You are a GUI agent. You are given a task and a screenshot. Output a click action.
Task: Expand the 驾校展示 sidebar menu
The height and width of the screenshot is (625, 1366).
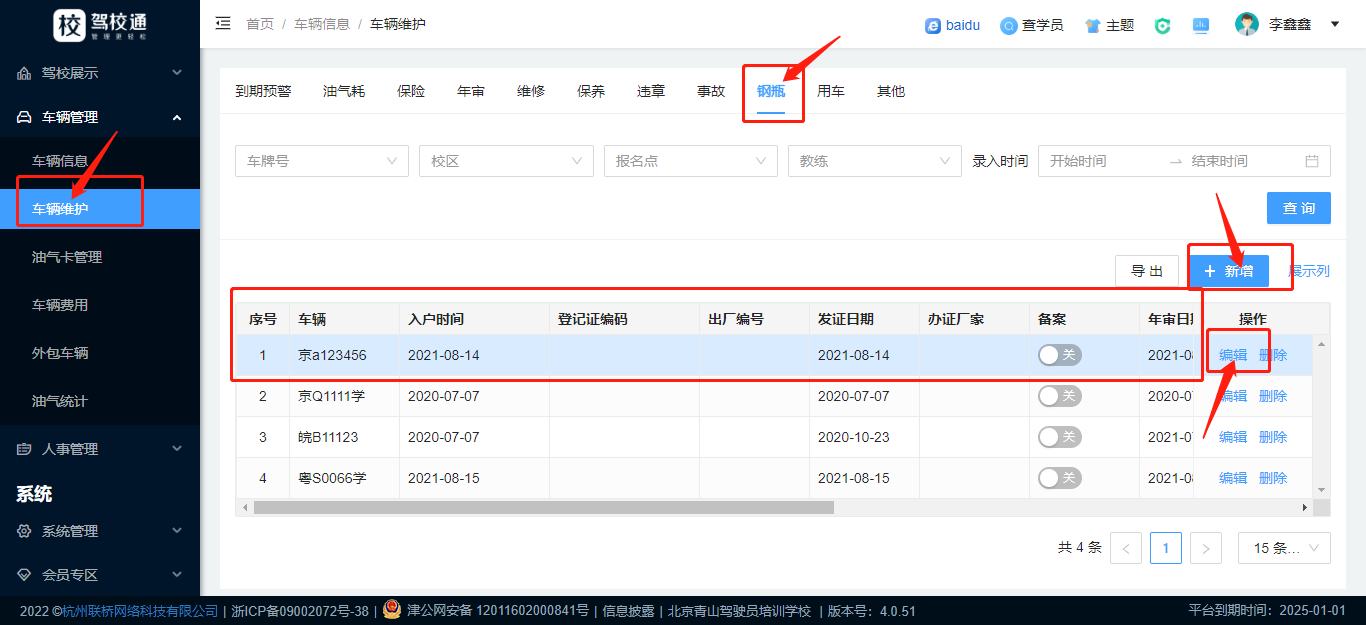click(177, 73)
